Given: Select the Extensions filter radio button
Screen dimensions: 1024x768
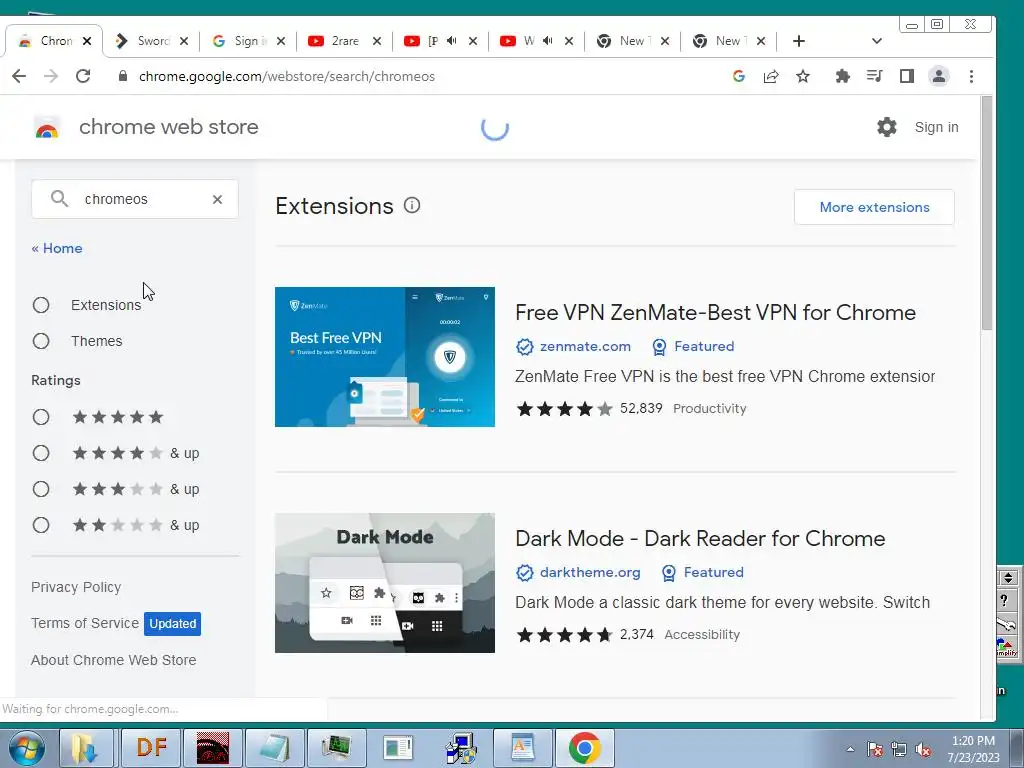Looking at the screenshot, I should (x=41, y=305).
